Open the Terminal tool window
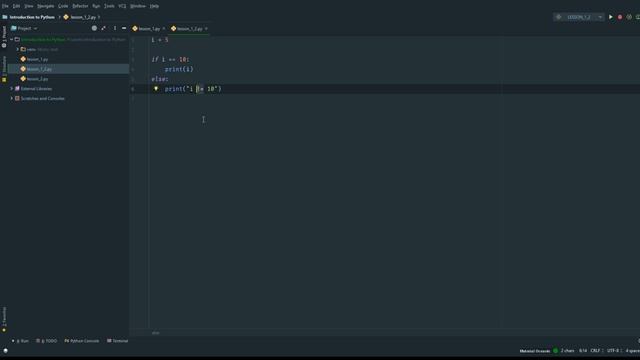 pos(118,341)
